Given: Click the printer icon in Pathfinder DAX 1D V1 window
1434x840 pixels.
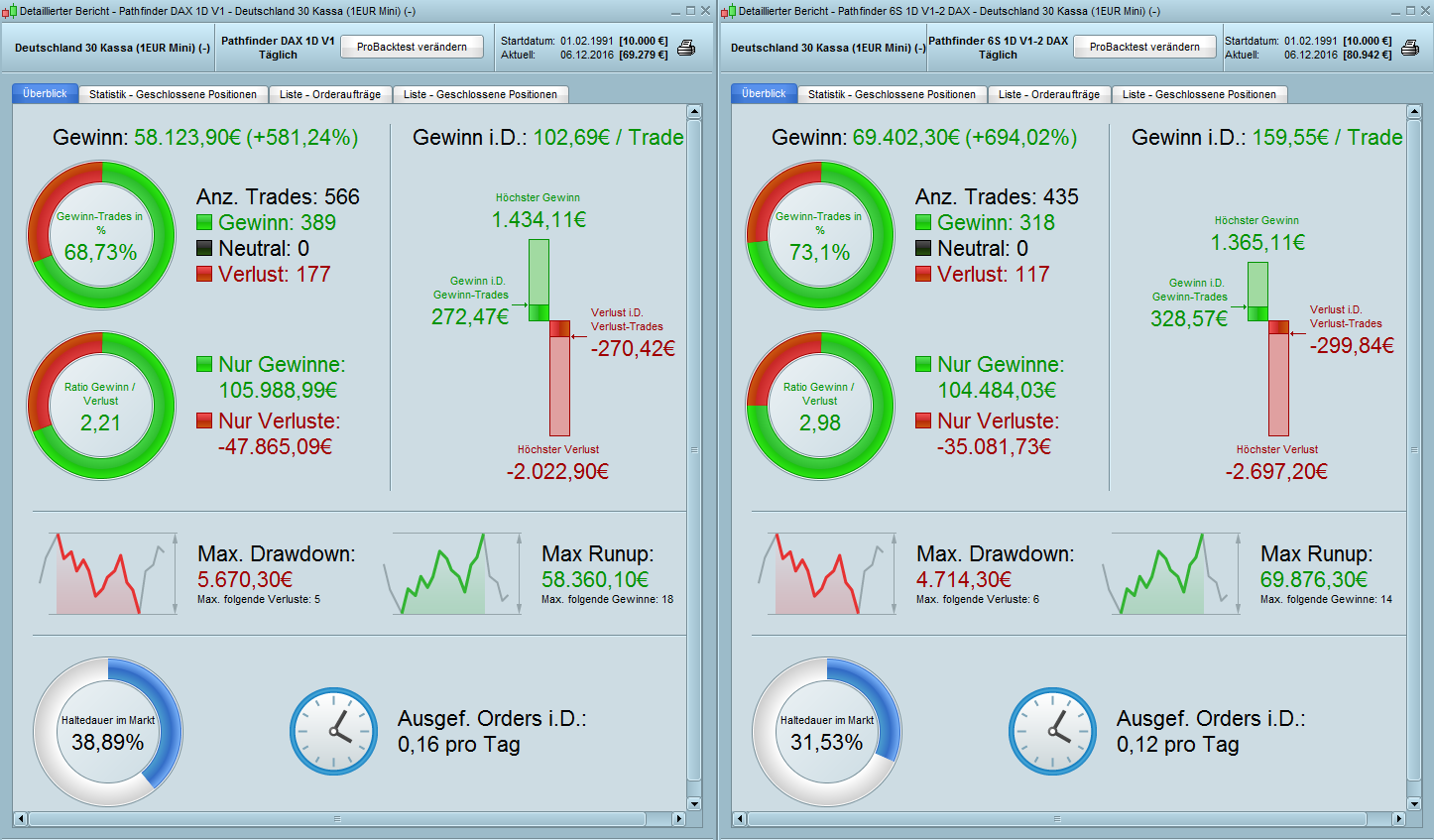Looking at the screenshot, I should (685, 48).
